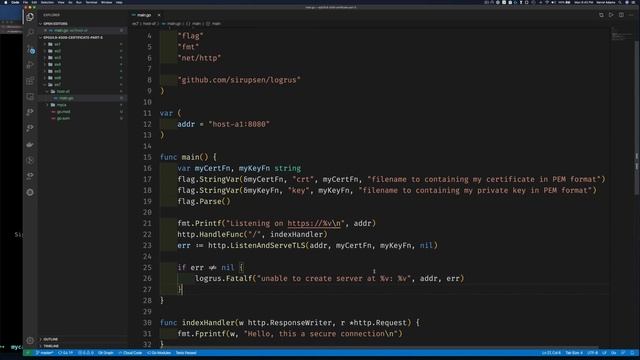Screen dimensions: 640x360
Task: Open the File menu
Action: coord(25,2)
